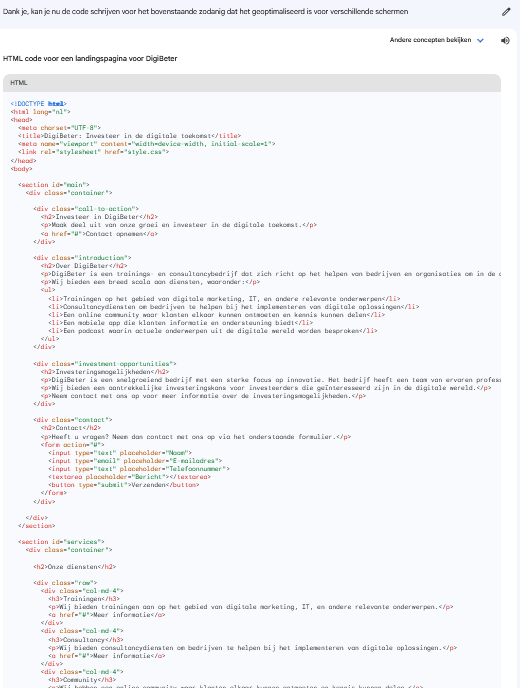Click the button 'Verzenden' code line
This screenshot has height=688, width=520.
point(124,485)
